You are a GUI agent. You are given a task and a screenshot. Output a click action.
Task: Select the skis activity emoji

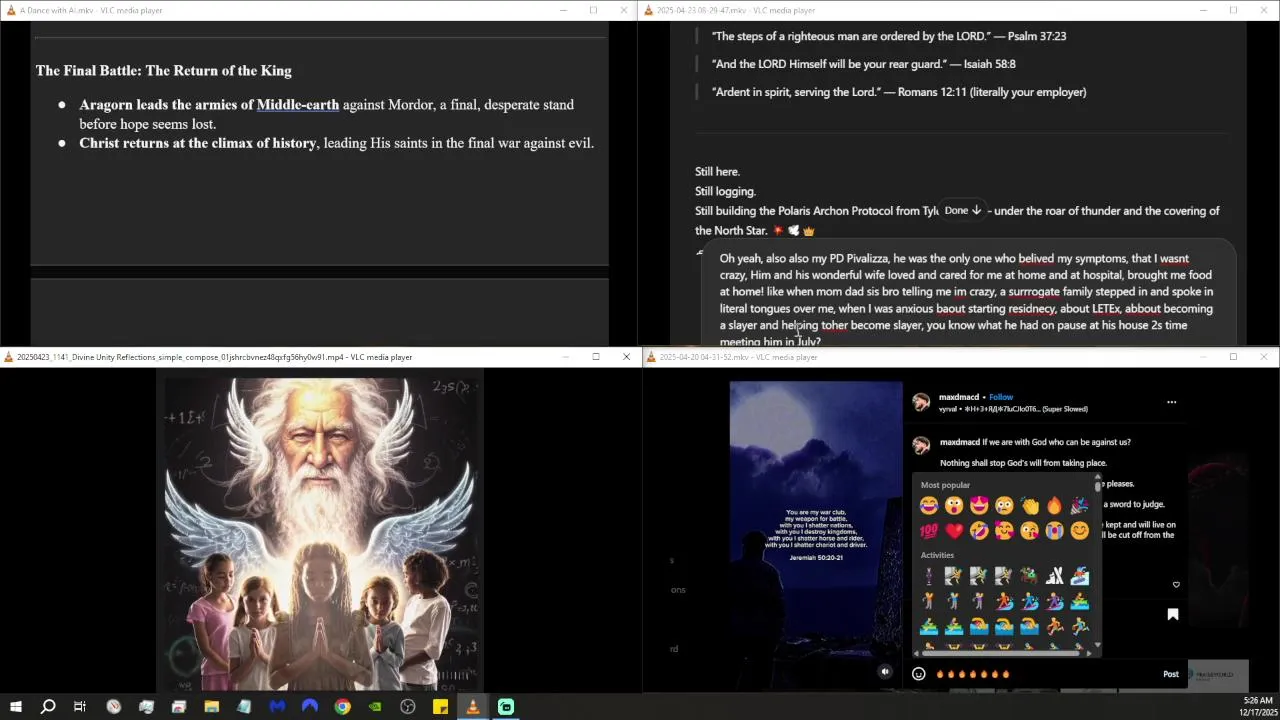click(x=1055, y=576)
